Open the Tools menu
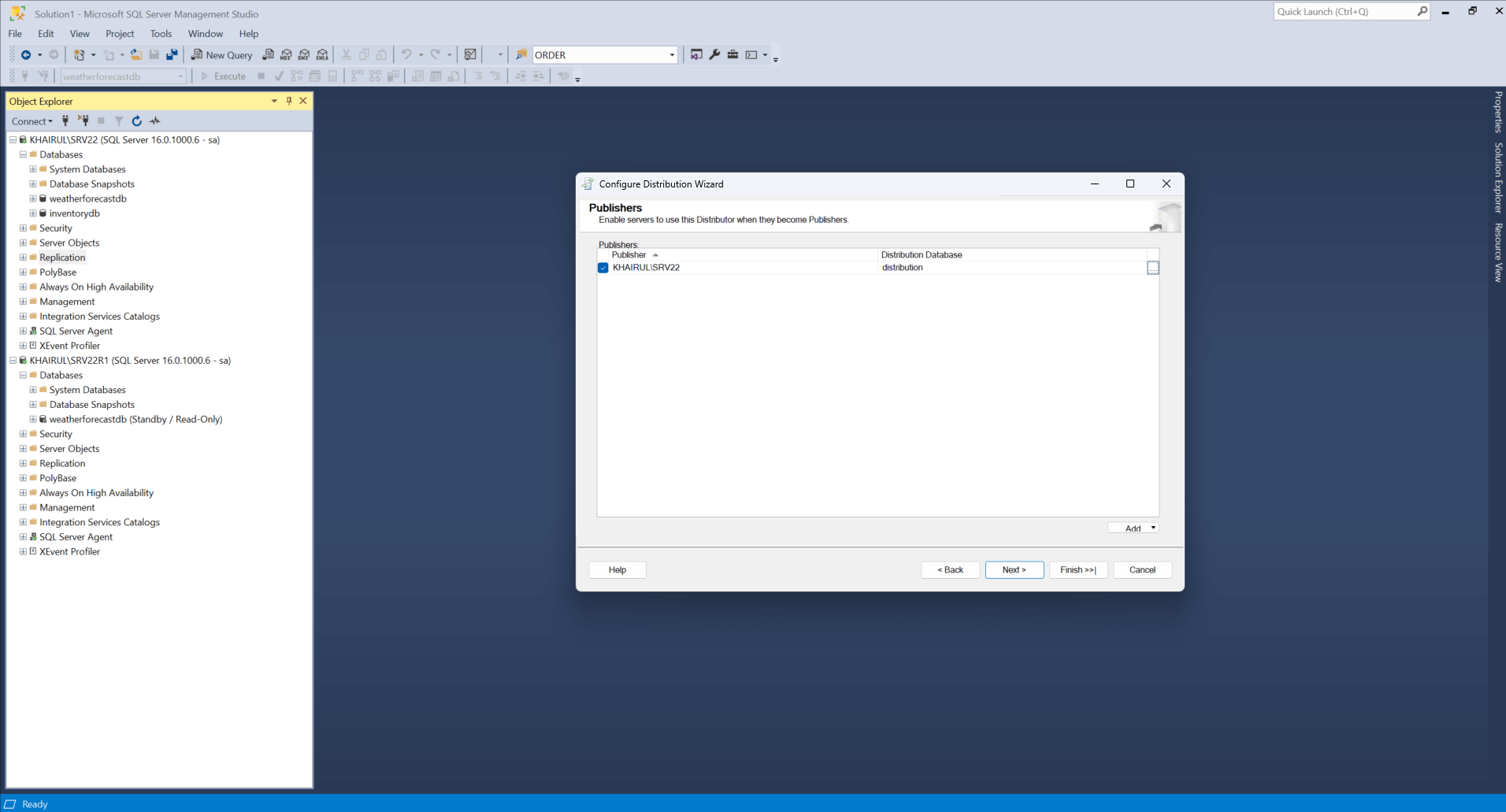This screenshot has height=812, width=1506. point(161,34)
